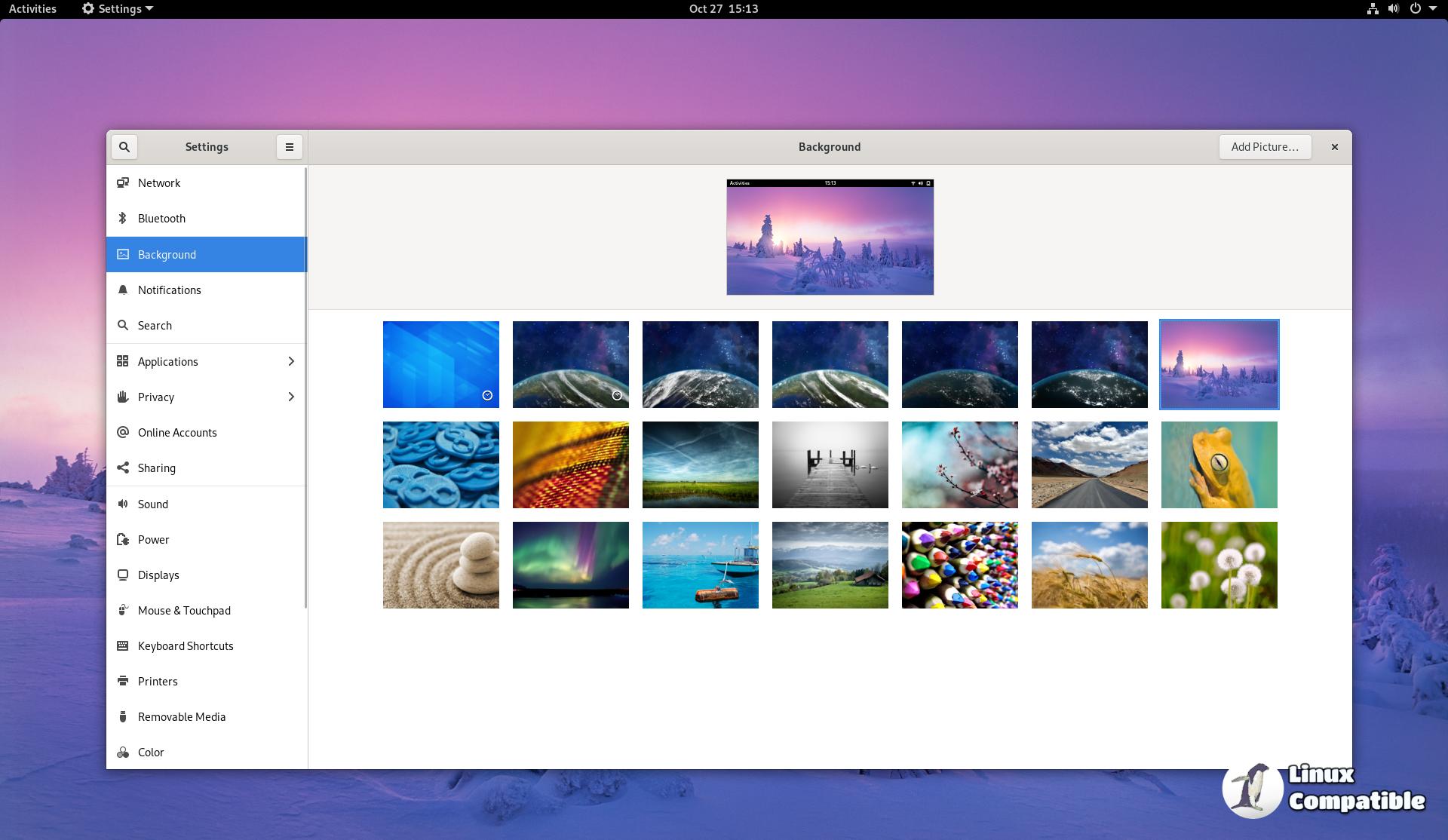Click the Add Picture… button
The width and height of the screenshot is (1448, 840).
coord(1265,147)
